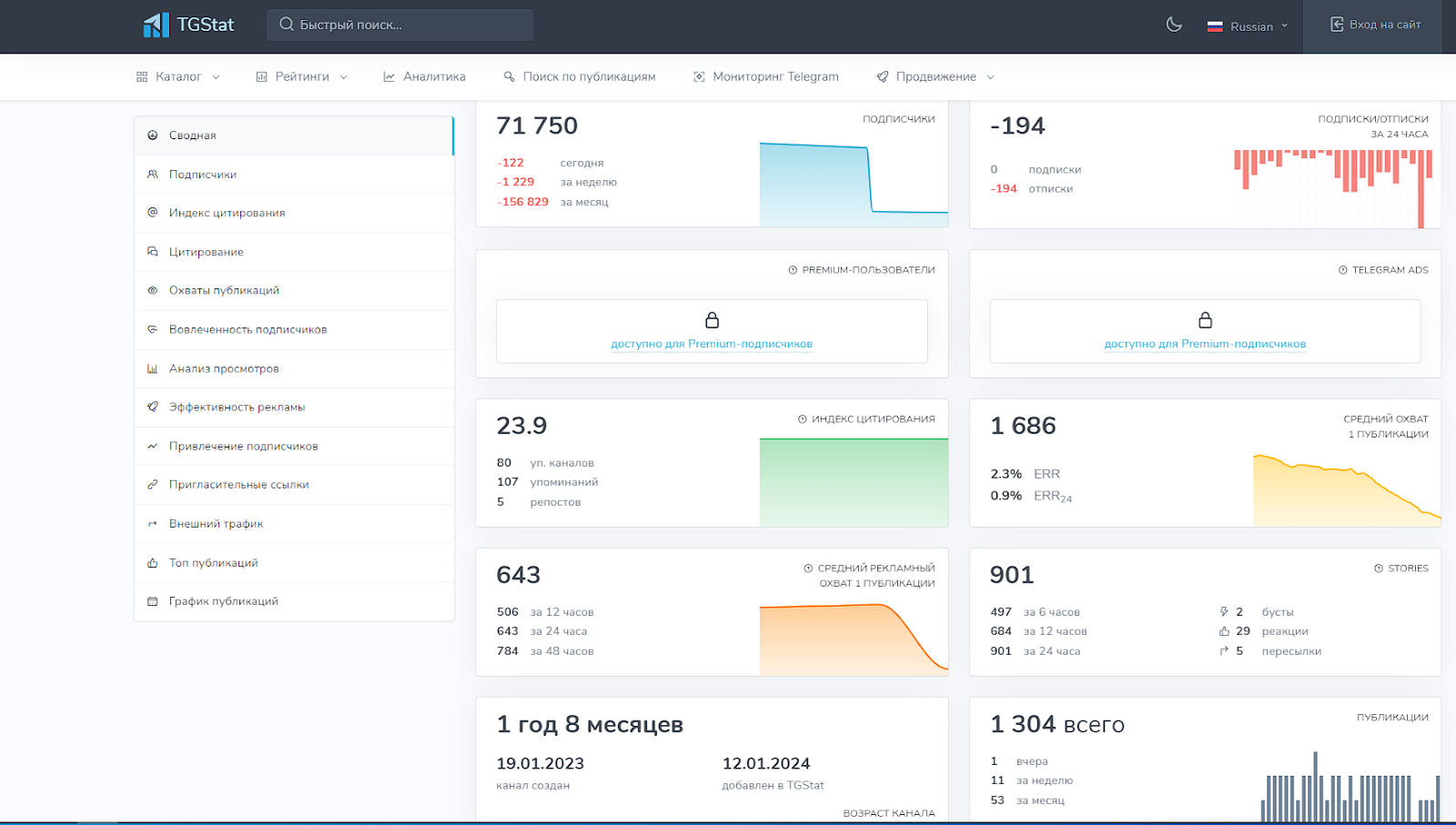The width and height of the screenshot is (1456, 825).
Task: Toggle dark mode with the moon icon
Action: (1174, 25)
